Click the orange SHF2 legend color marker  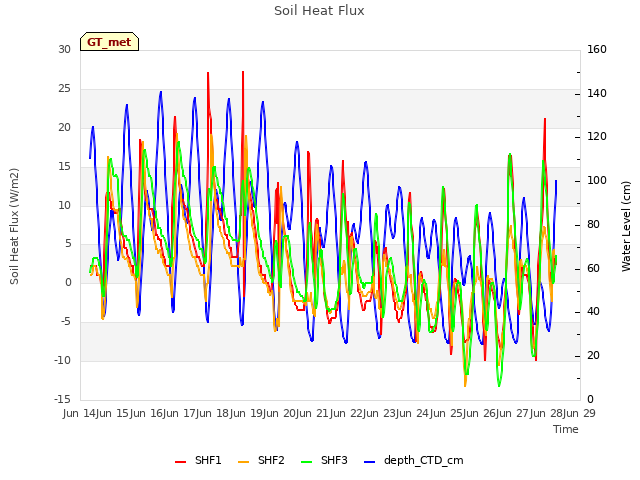pos(243,462)
